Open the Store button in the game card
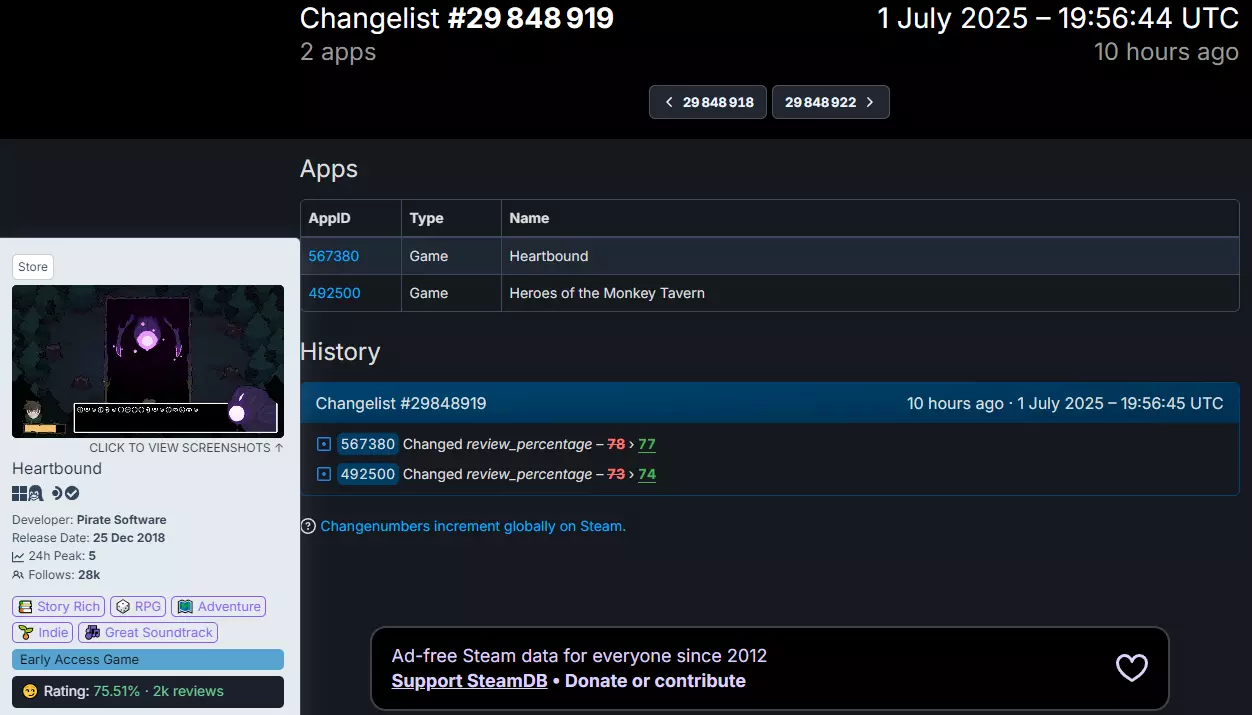The height and width of the screenshot is (715, 1252). click(x=33, y=267)
